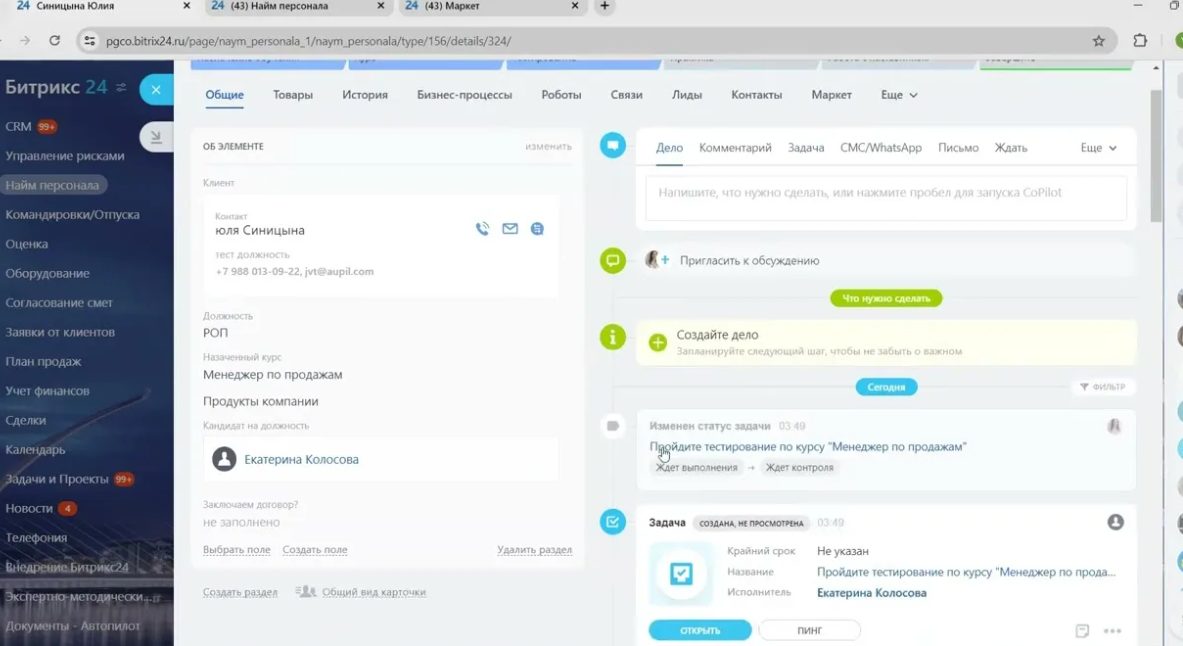This screenshot has height=646, width=1183.
Task: Select the Комментарий tab
Action: (735, 148)
